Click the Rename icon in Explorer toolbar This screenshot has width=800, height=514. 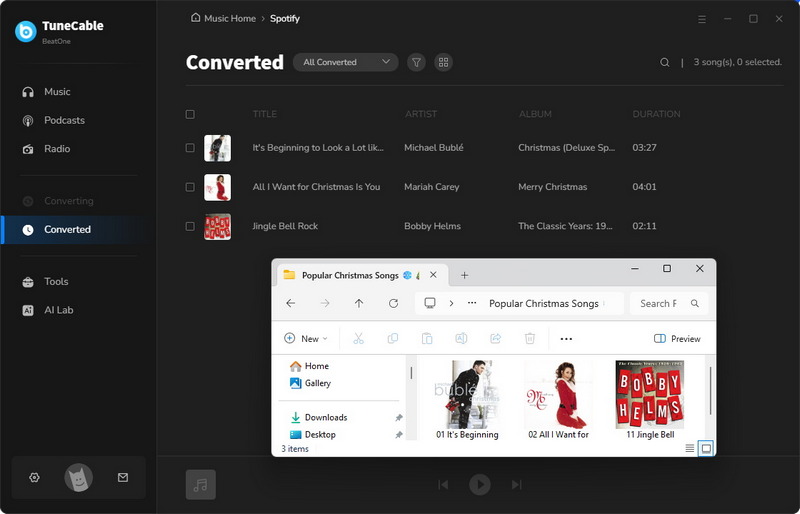(461, 339)
